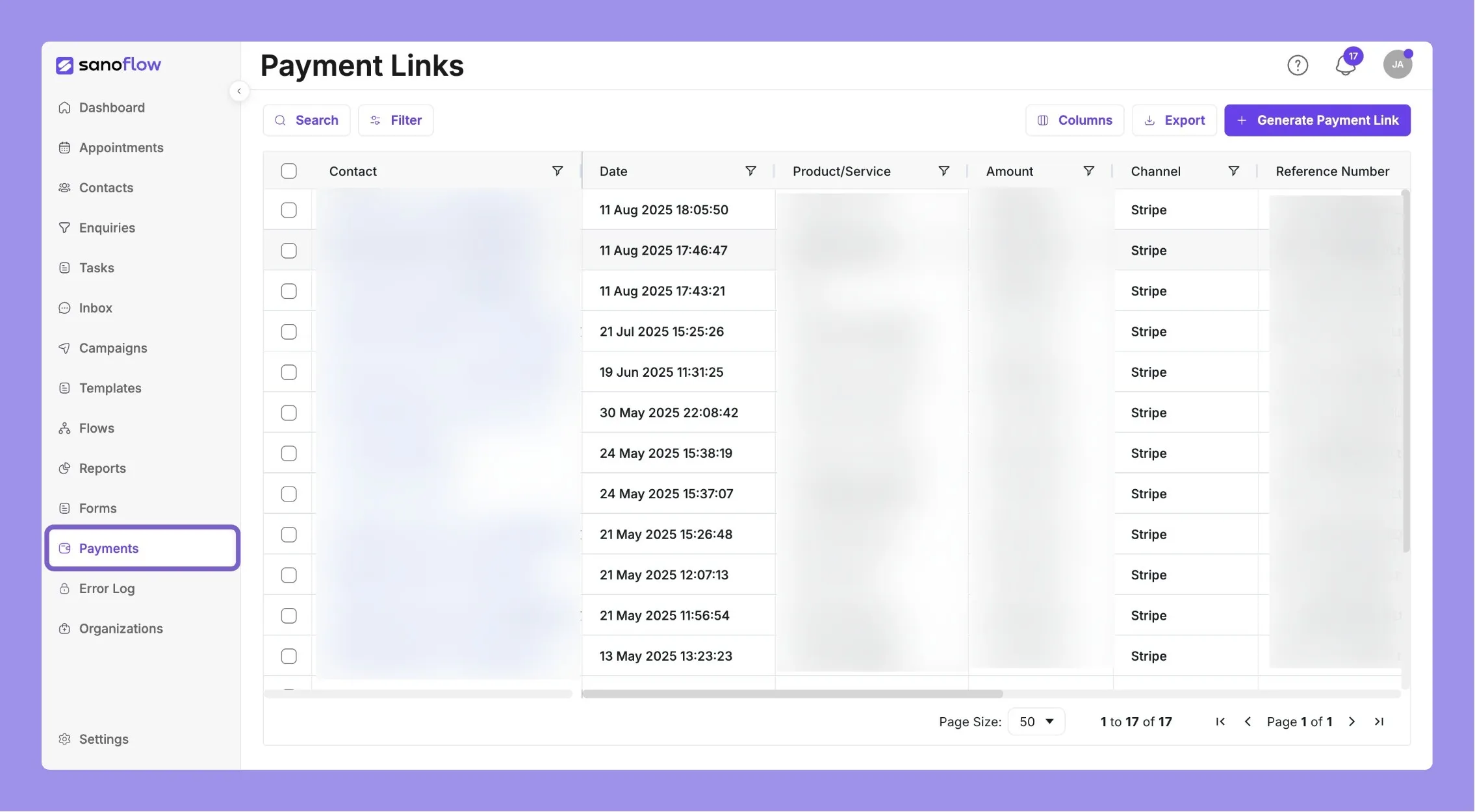Open the Channel column filter funnel

click(x=1233, y=171)
